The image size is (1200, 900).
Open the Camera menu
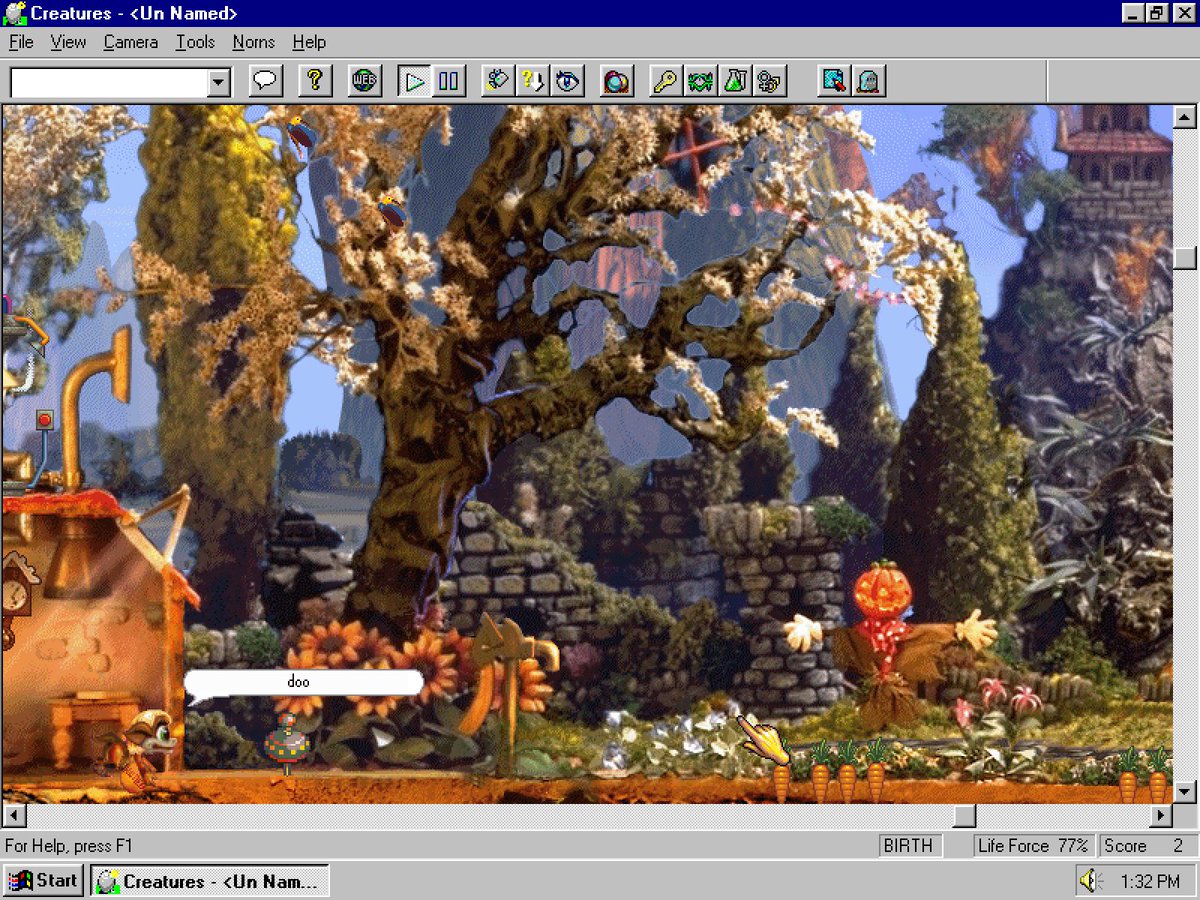click(x=130, y=42)
